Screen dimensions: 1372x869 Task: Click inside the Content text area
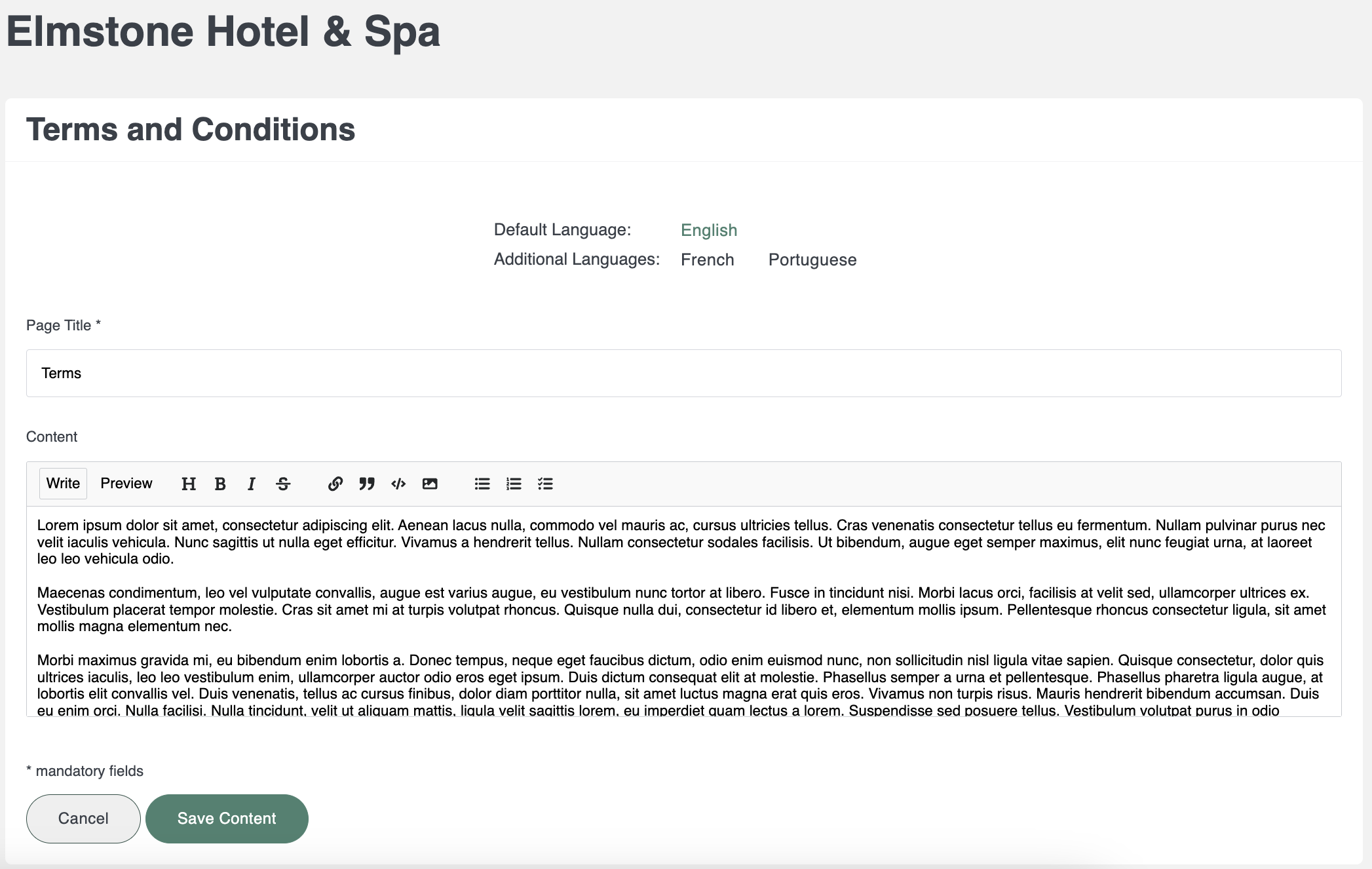[x=684, y=611]
